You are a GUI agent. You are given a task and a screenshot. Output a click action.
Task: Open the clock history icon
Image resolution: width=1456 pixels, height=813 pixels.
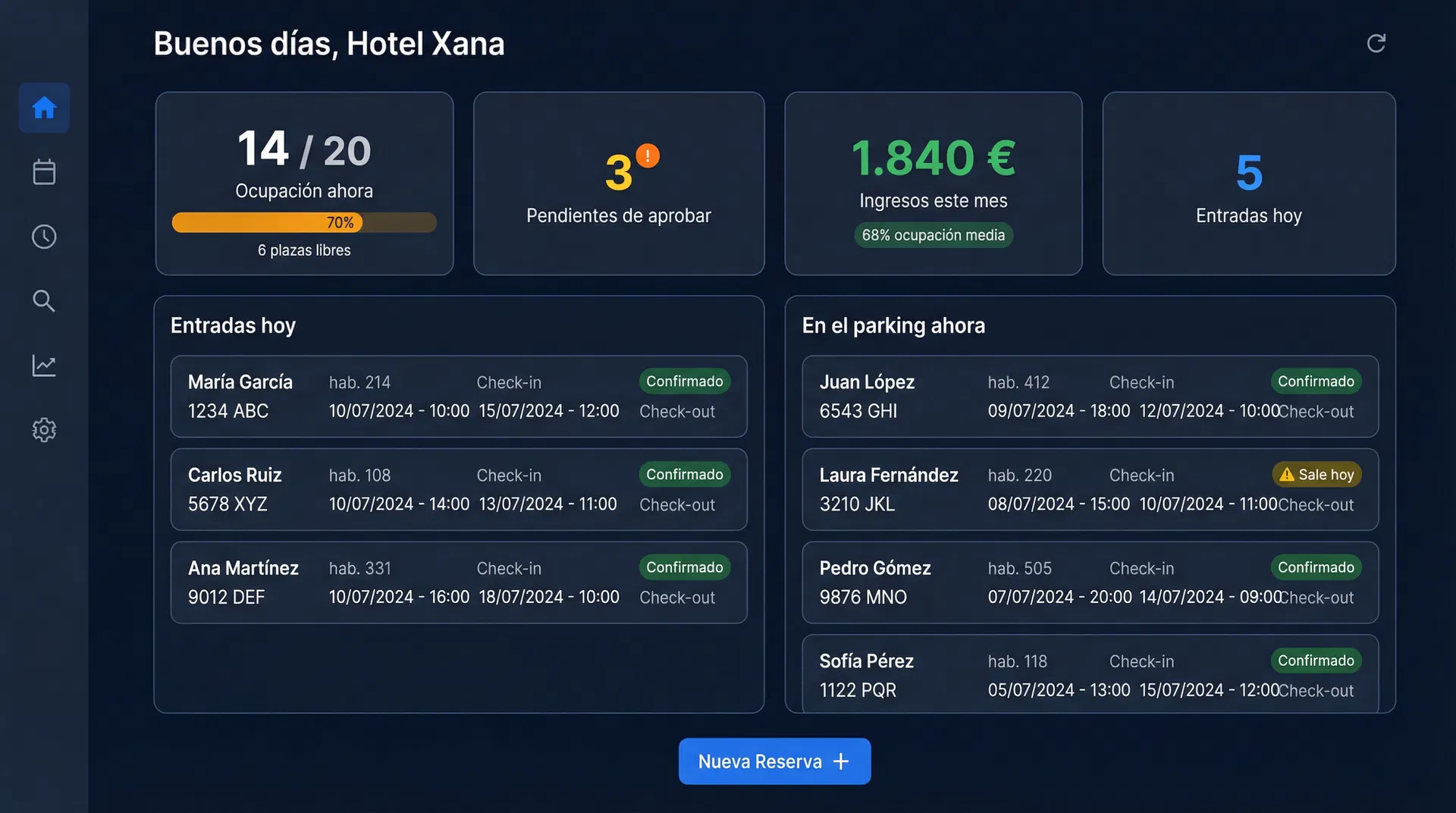point(44,237)
